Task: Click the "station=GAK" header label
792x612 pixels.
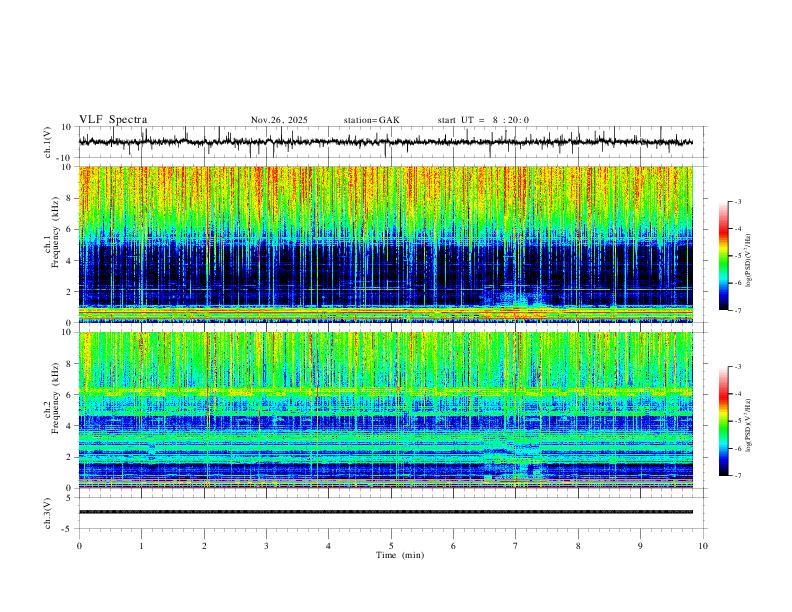Action: coord(372,120)
